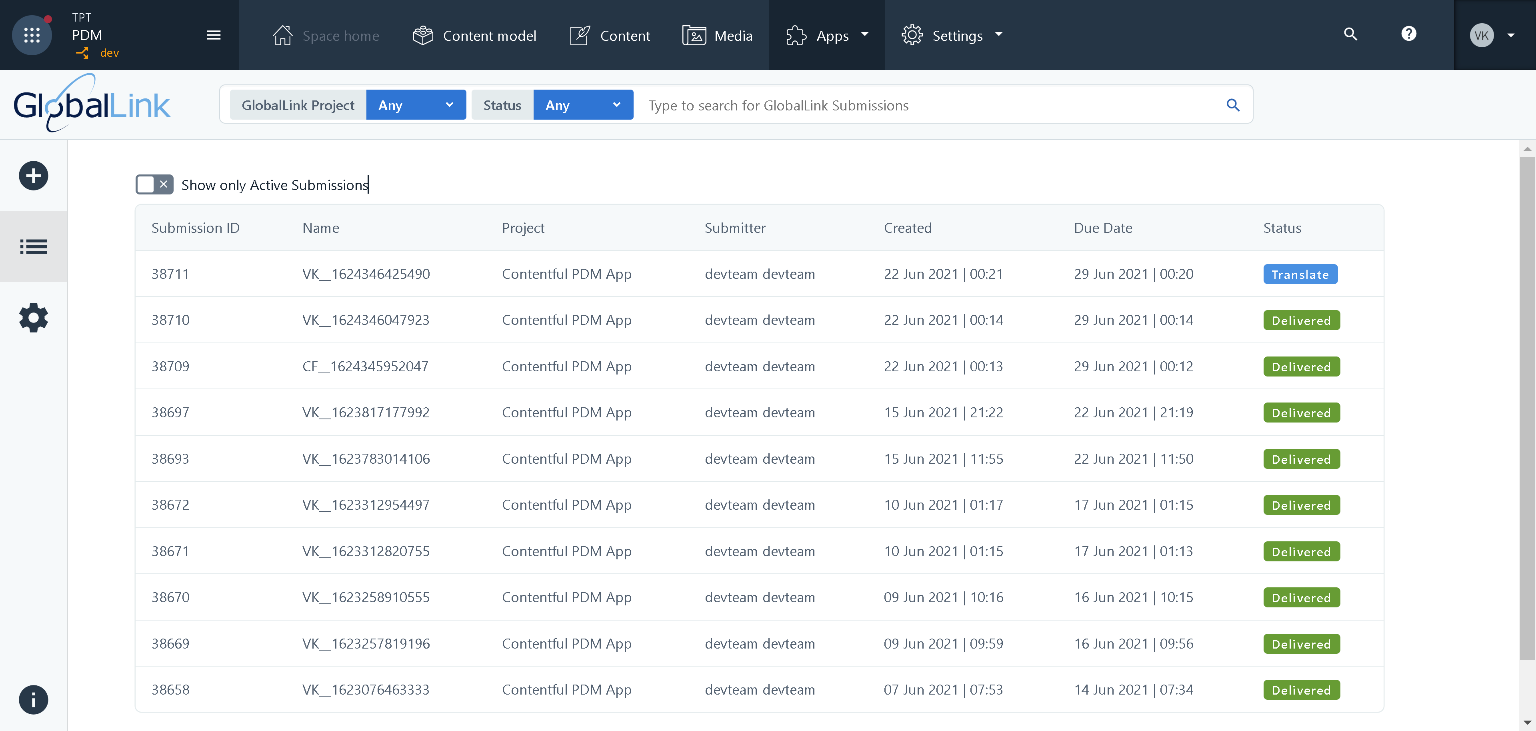This screenshot has width=1536, height=731.
Task: Sort by Submission ID column header
Action: pyautogui.click(x=196, y=228)
